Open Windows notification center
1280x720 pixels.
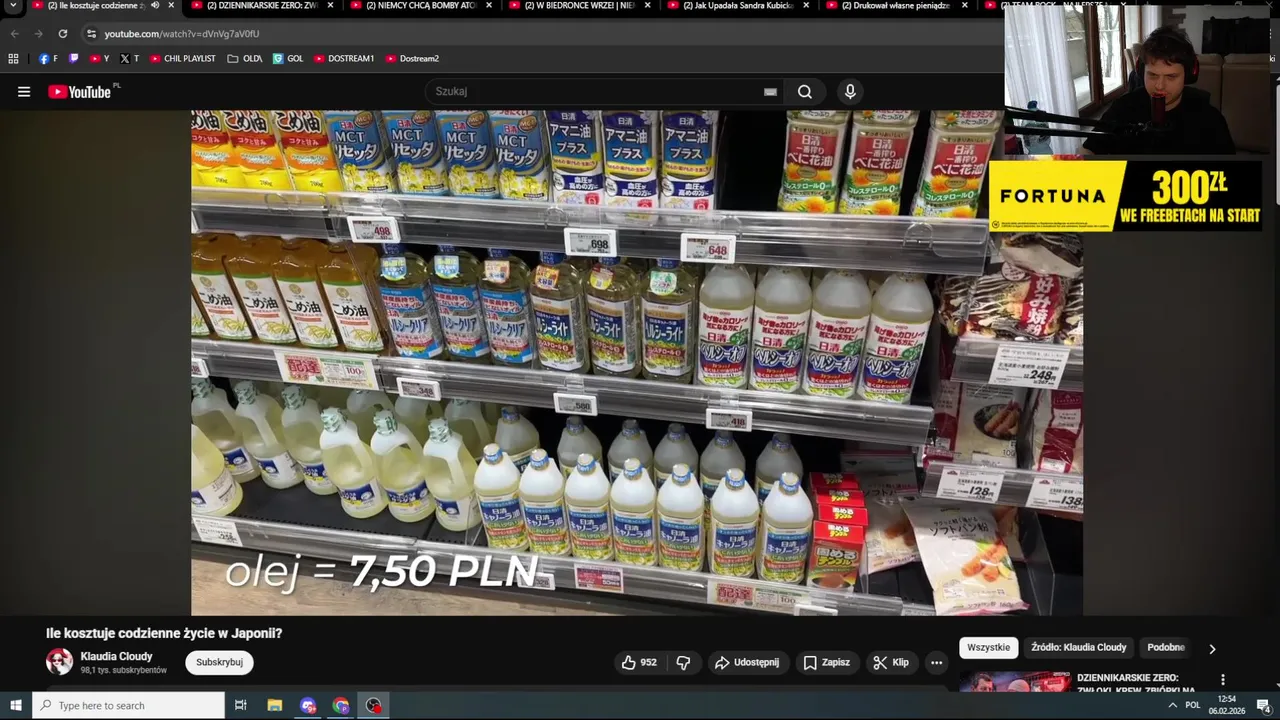click(1263, 706)
